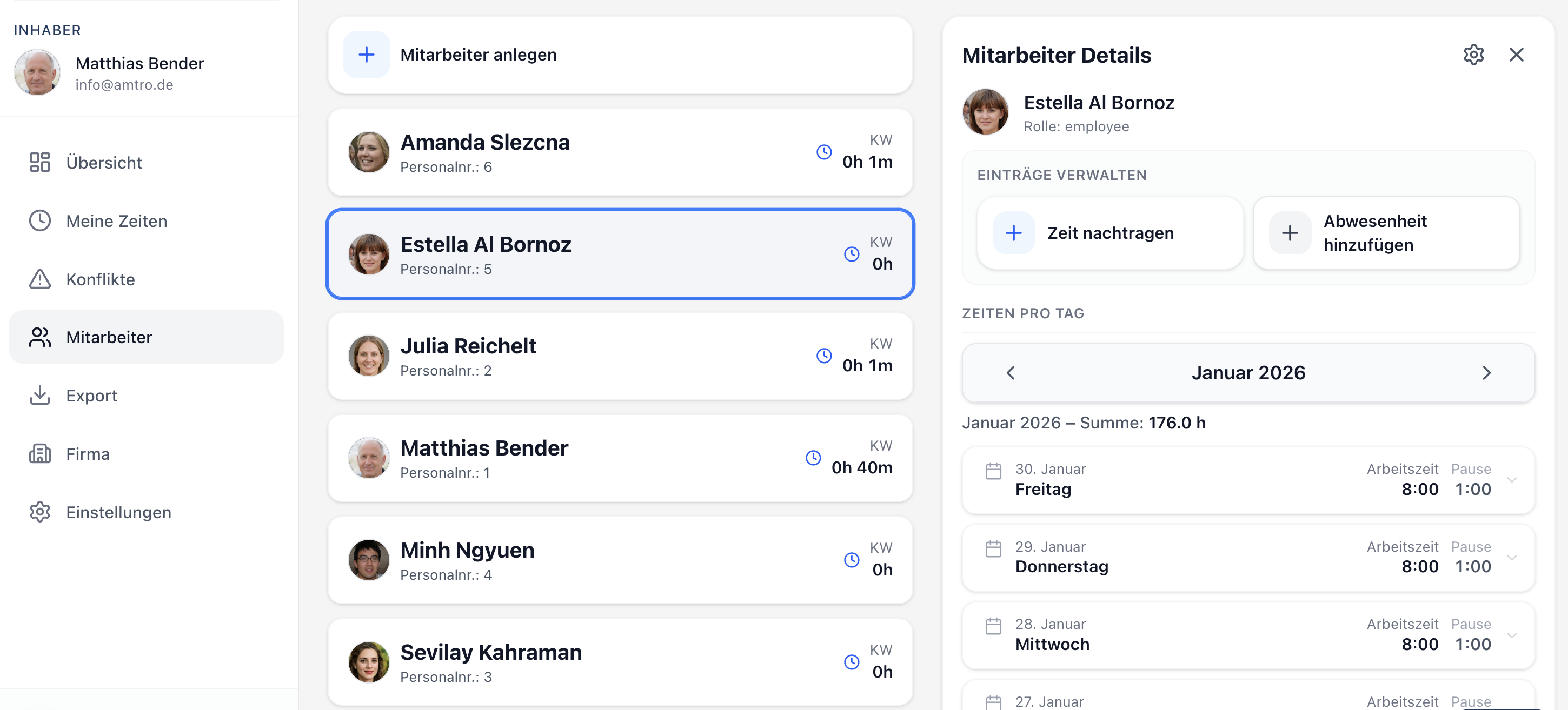Click the clock icon on Amanda Slezcna's card
Image resolution: width=1568 pixels, height=710 pixels.
(x=824, y=152)
